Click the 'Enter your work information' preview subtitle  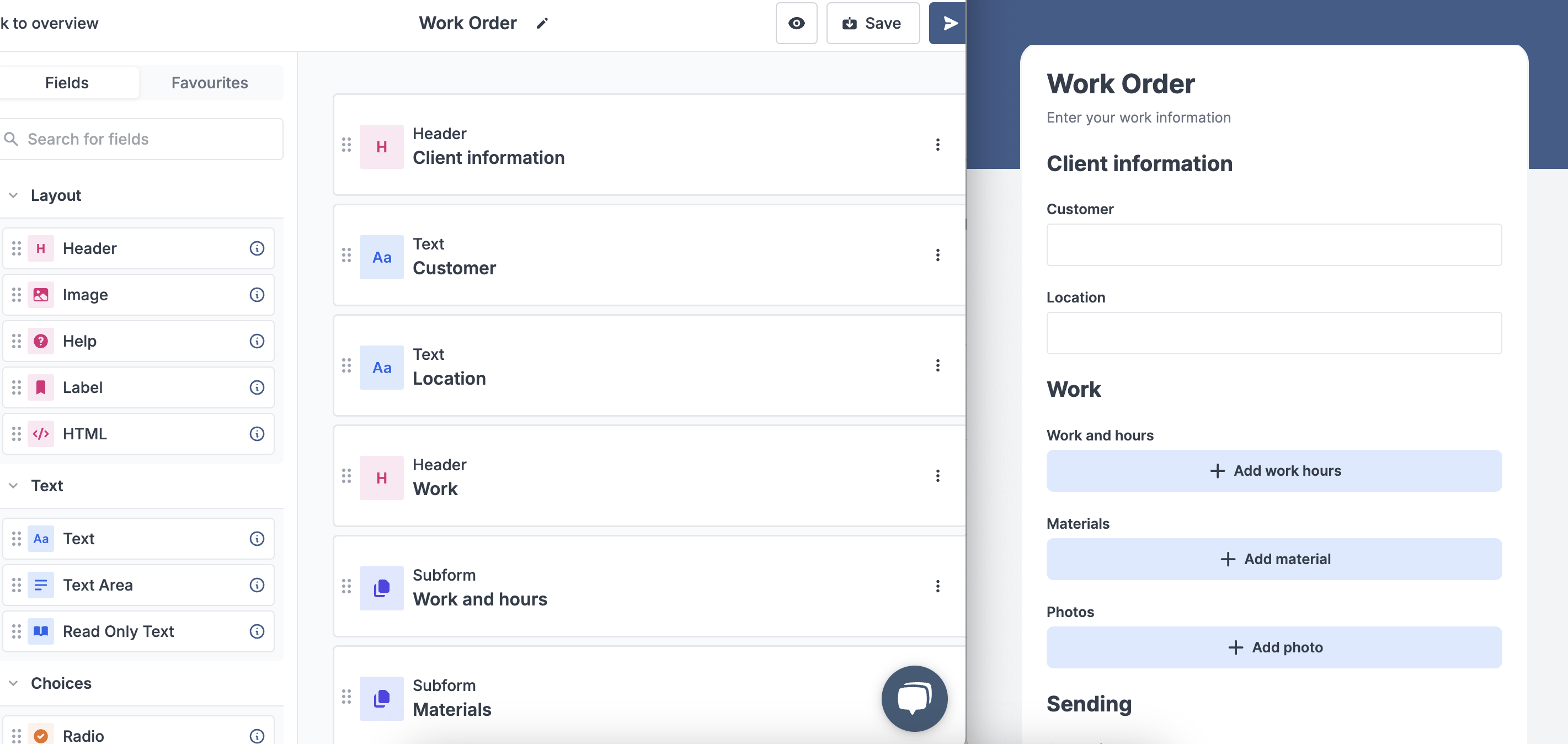(1138, 118)
